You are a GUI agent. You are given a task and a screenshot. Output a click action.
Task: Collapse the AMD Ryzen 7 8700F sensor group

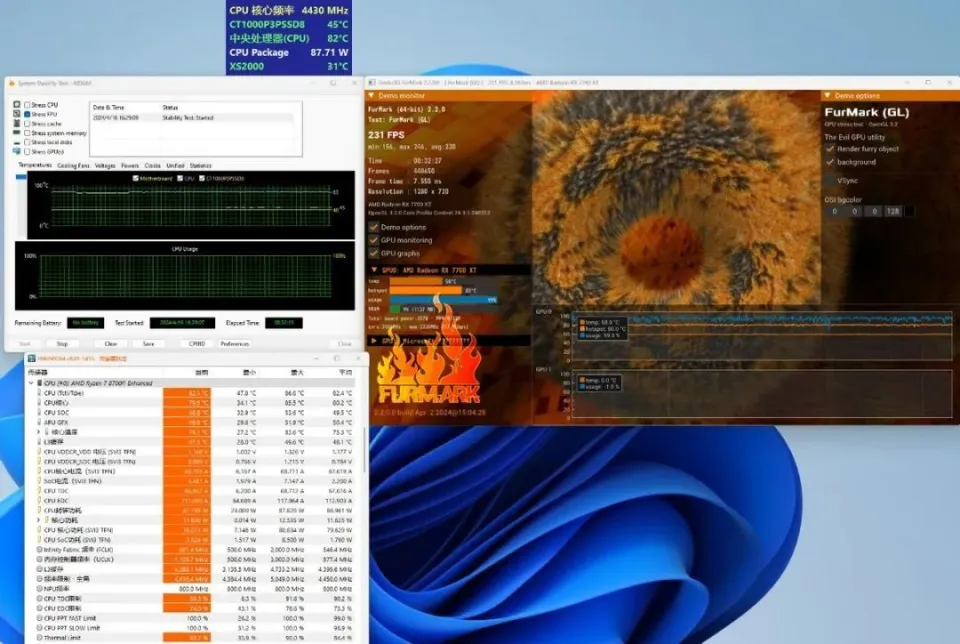(31, 383)
